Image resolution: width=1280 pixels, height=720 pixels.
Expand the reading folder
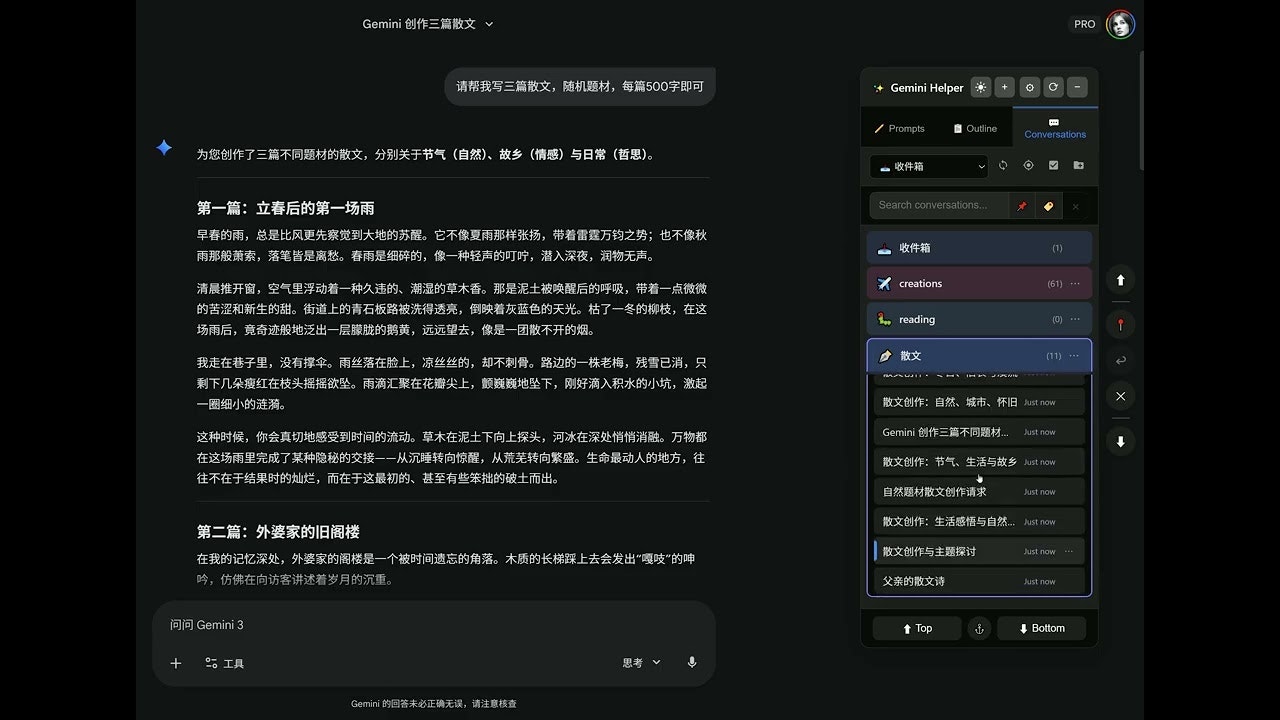coord(979,320)
